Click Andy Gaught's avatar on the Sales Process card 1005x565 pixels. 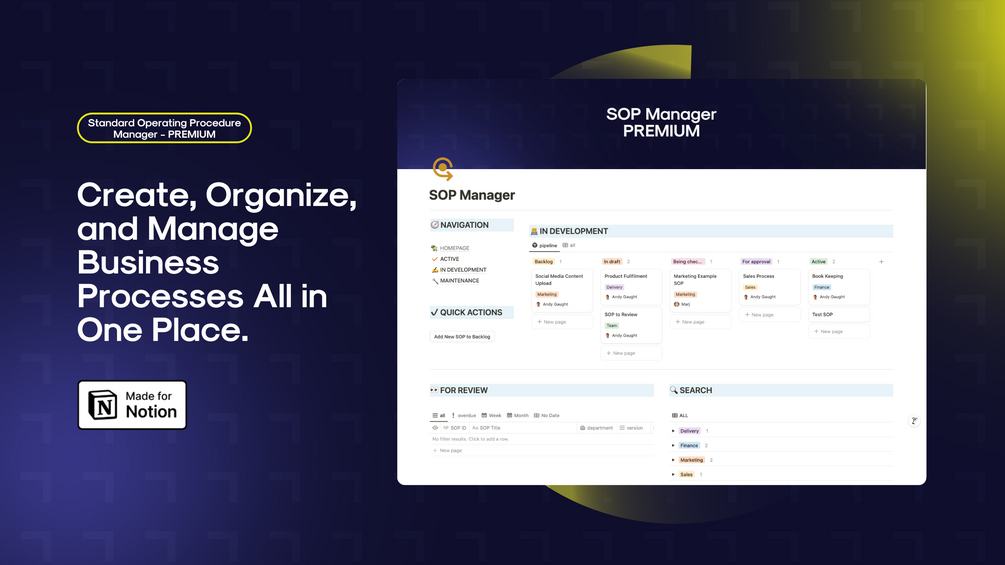click(x=745, y=297)
